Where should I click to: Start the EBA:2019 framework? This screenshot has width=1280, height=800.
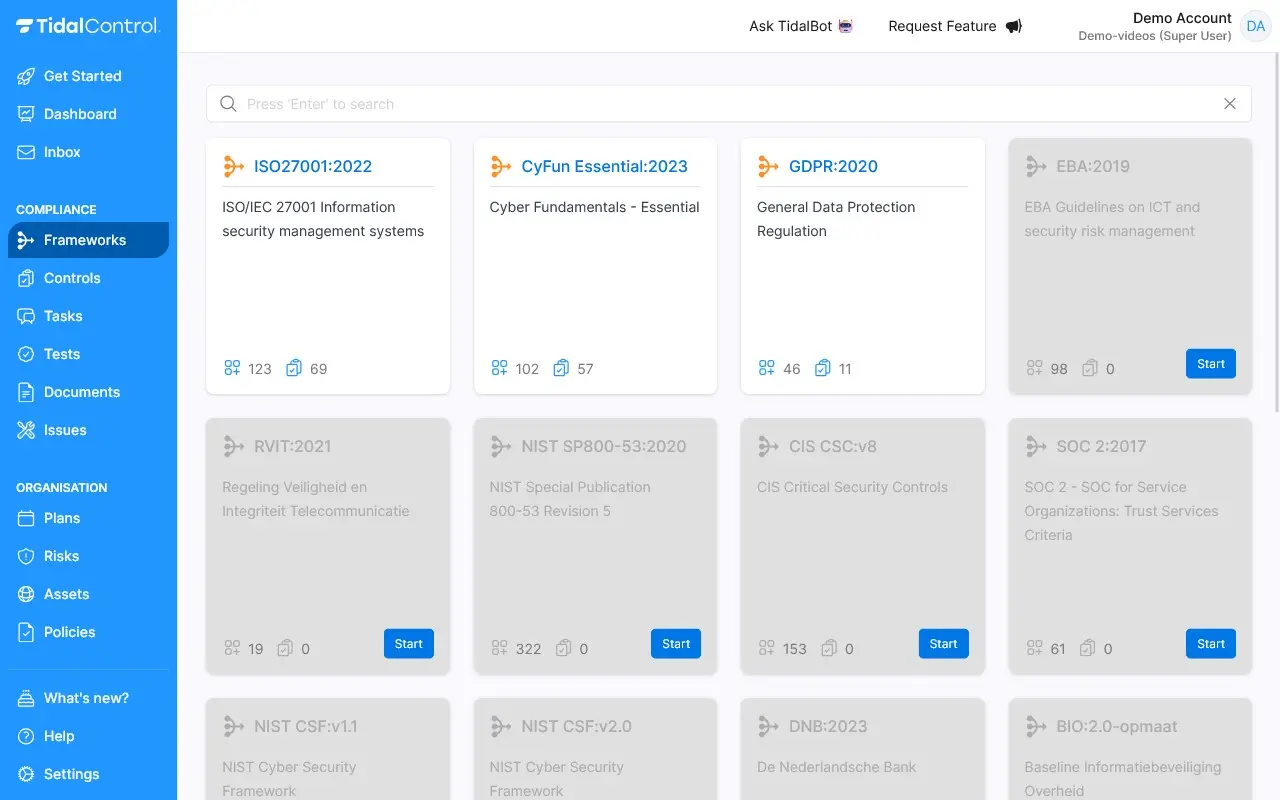tap(1211, 364)
